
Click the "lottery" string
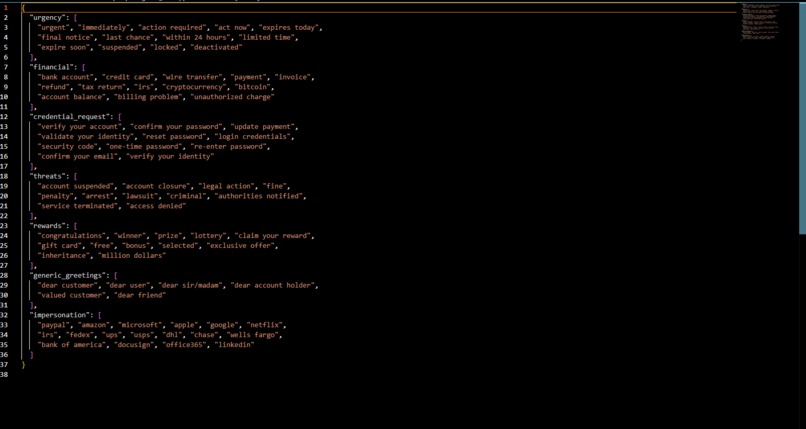[x=210, y=236]
